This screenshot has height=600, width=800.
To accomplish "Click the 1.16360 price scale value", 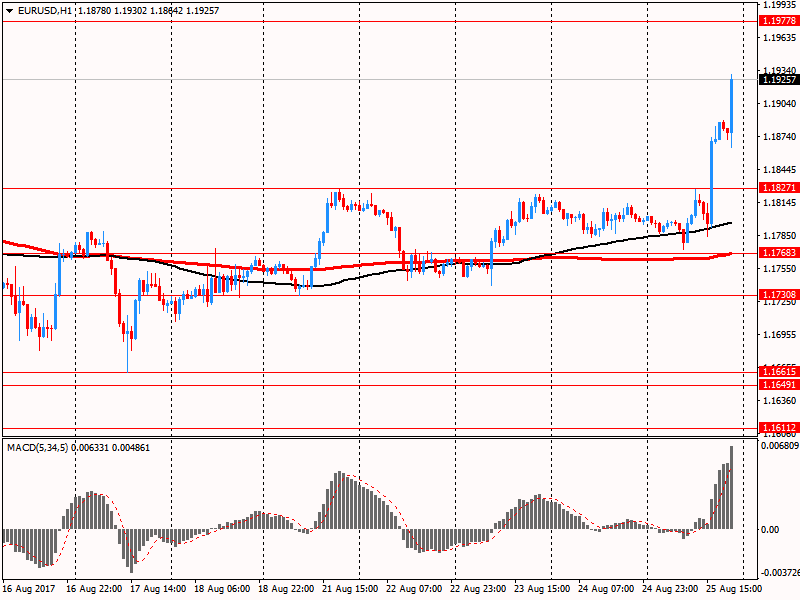I will [x=780, y=401].
